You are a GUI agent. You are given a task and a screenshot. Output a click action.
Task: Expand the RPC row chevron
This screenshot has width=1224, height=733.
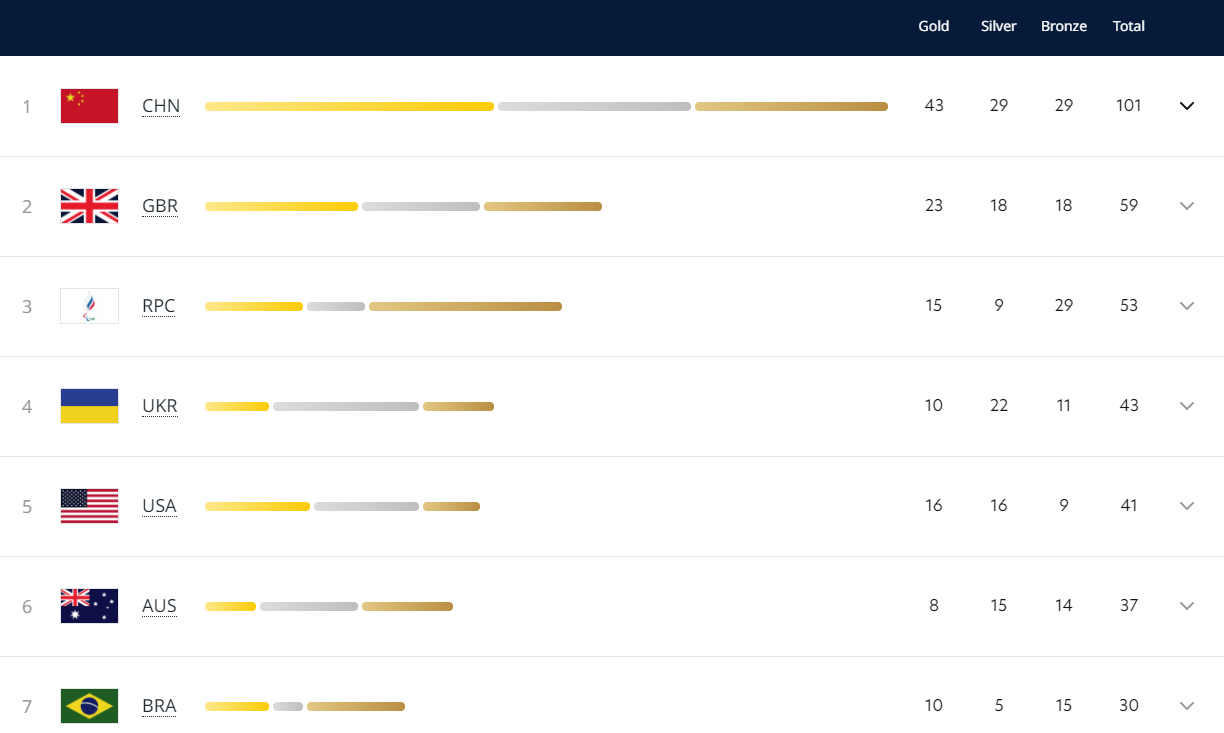[x=1187, y=306]
